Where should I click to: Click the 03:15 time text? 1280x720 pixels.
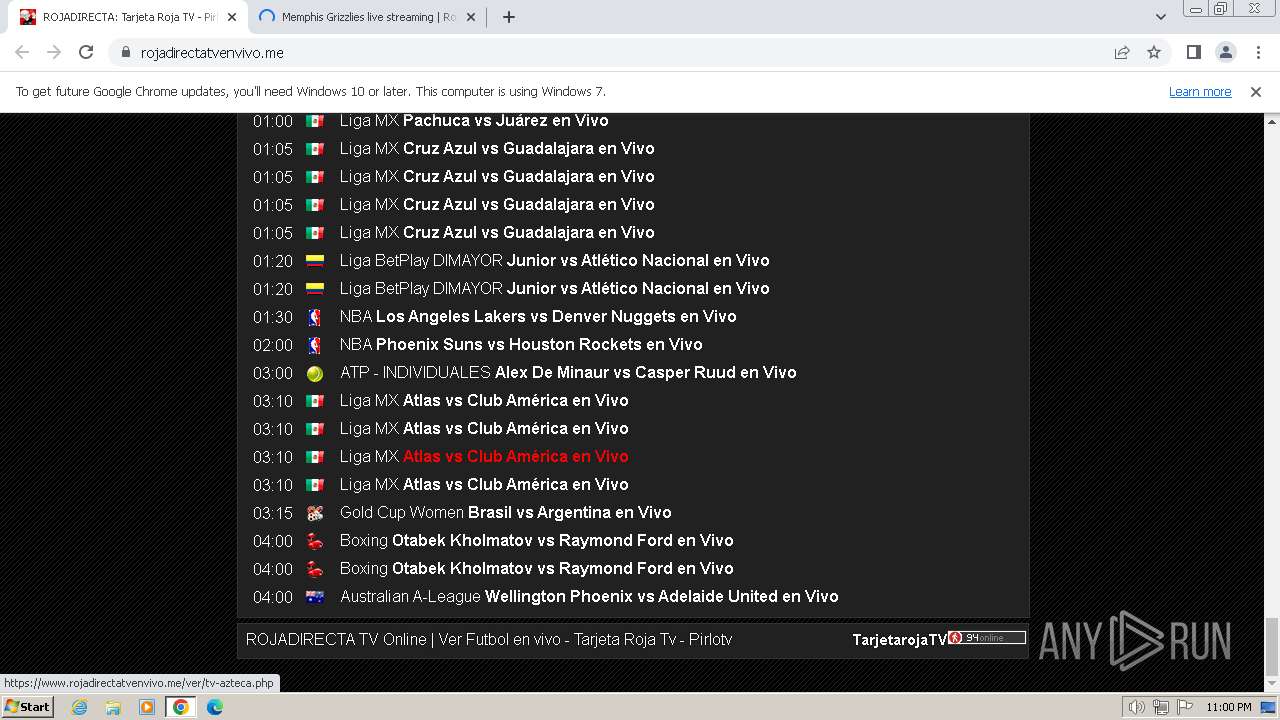(273, 513)
